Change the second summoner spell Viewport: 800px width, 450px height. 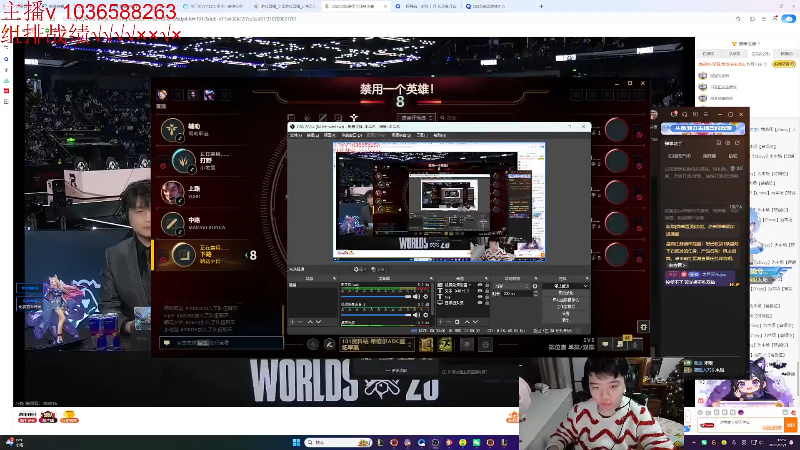[445, 344]
